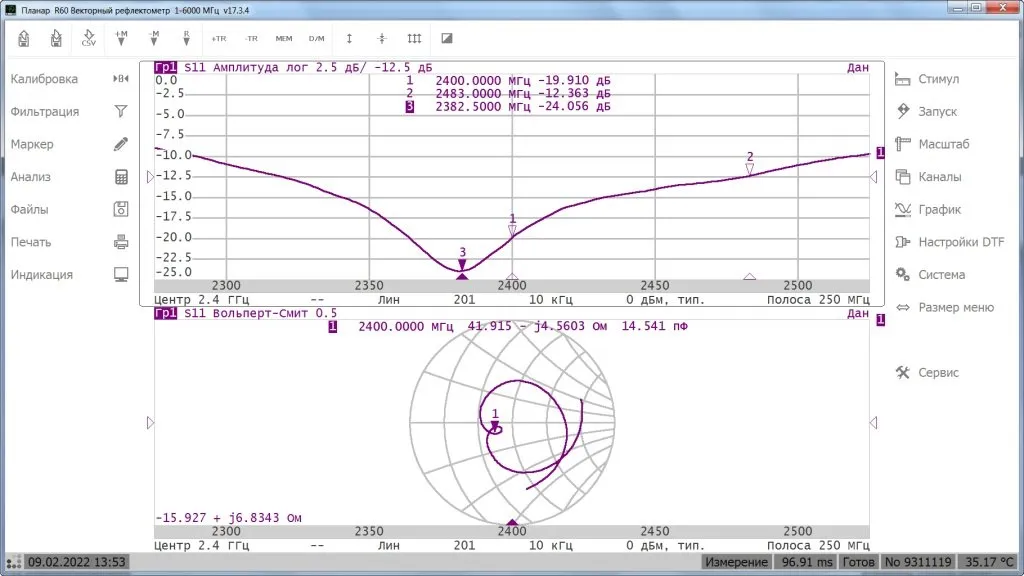Click the three-vertical-bars toolbar icon
This screenshot has width=1024, height=576.
pyautogui.click(x=414, y=39)
